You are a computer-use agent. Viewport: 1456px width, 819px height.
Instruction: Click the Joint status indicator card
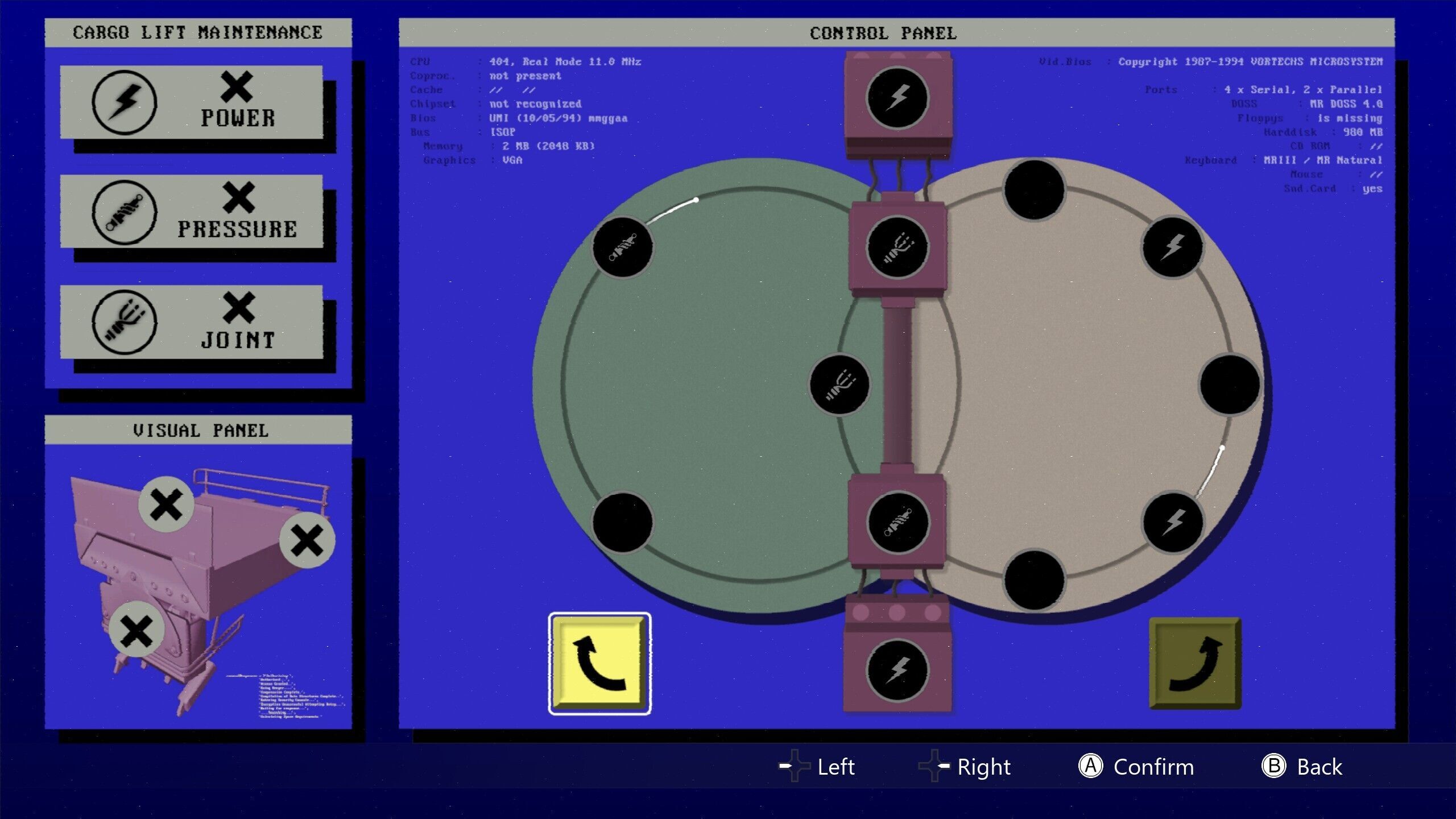(x=192, y=322)
